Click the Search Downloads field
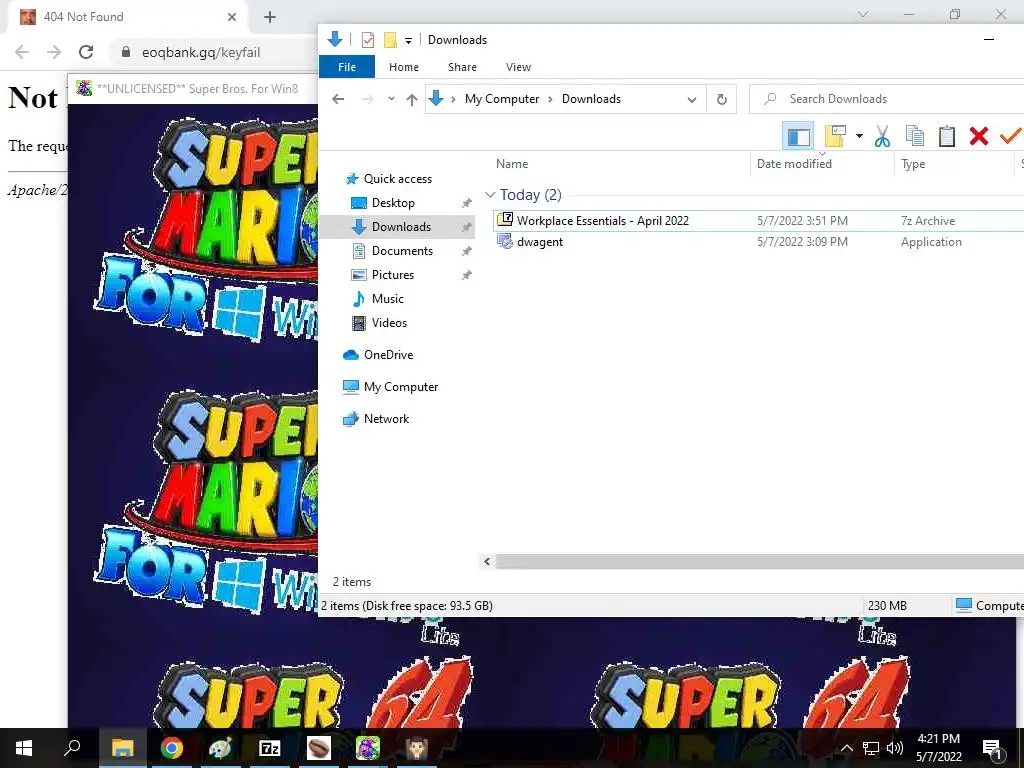 [x=887, y=99]
